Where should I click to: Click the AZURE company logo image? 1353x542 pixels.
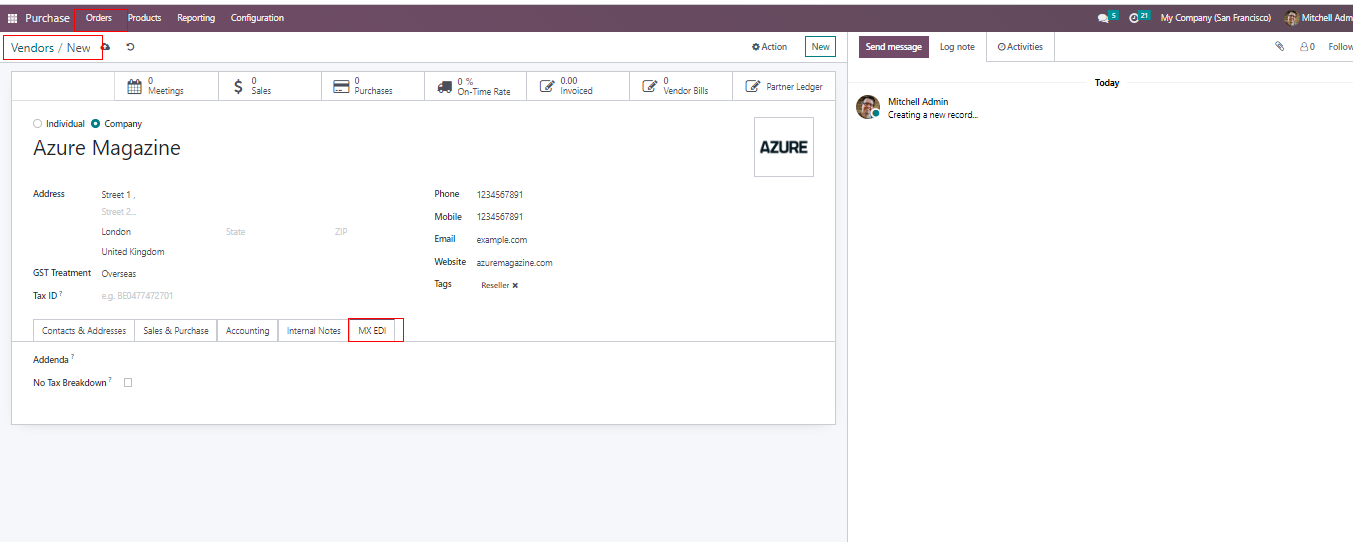(783, 147)
